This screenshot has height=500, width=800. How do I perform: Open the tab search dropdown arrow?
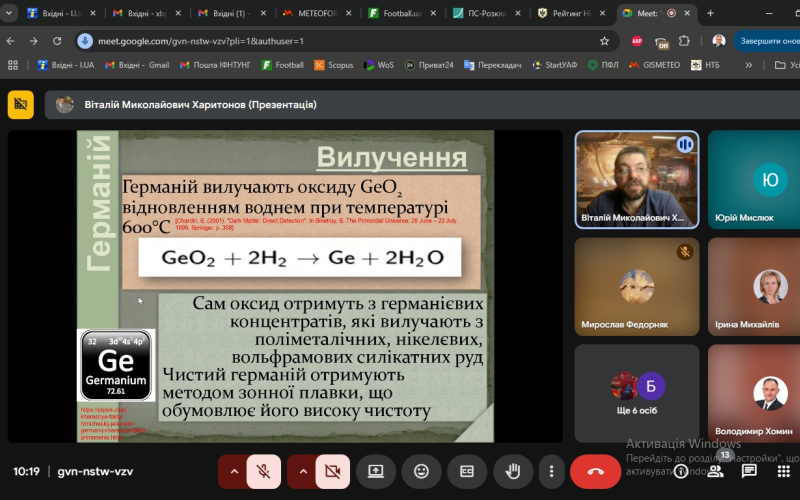[9, 13]
